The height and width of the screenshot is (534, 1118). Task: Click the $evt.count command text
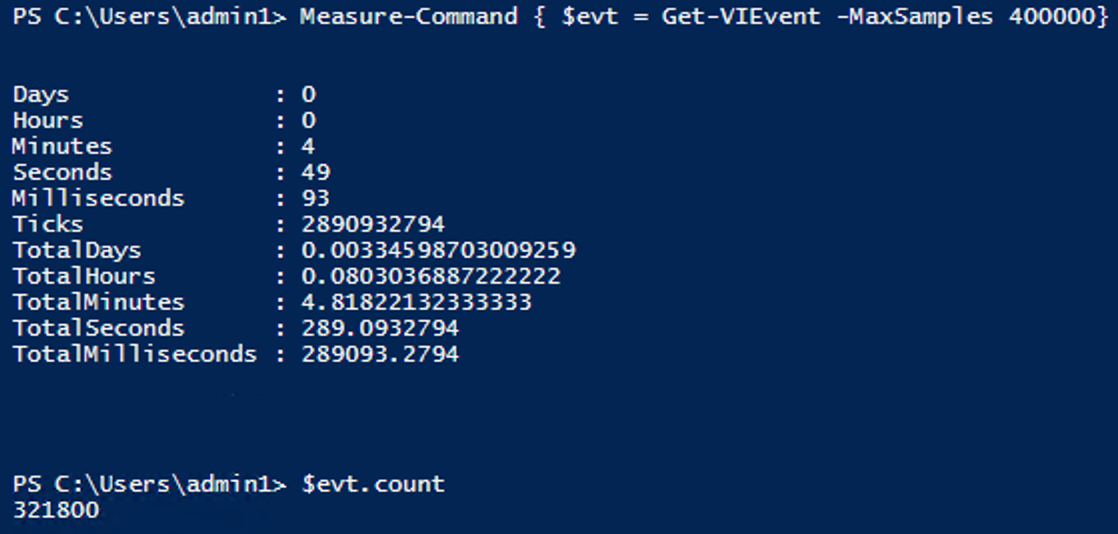373,485
